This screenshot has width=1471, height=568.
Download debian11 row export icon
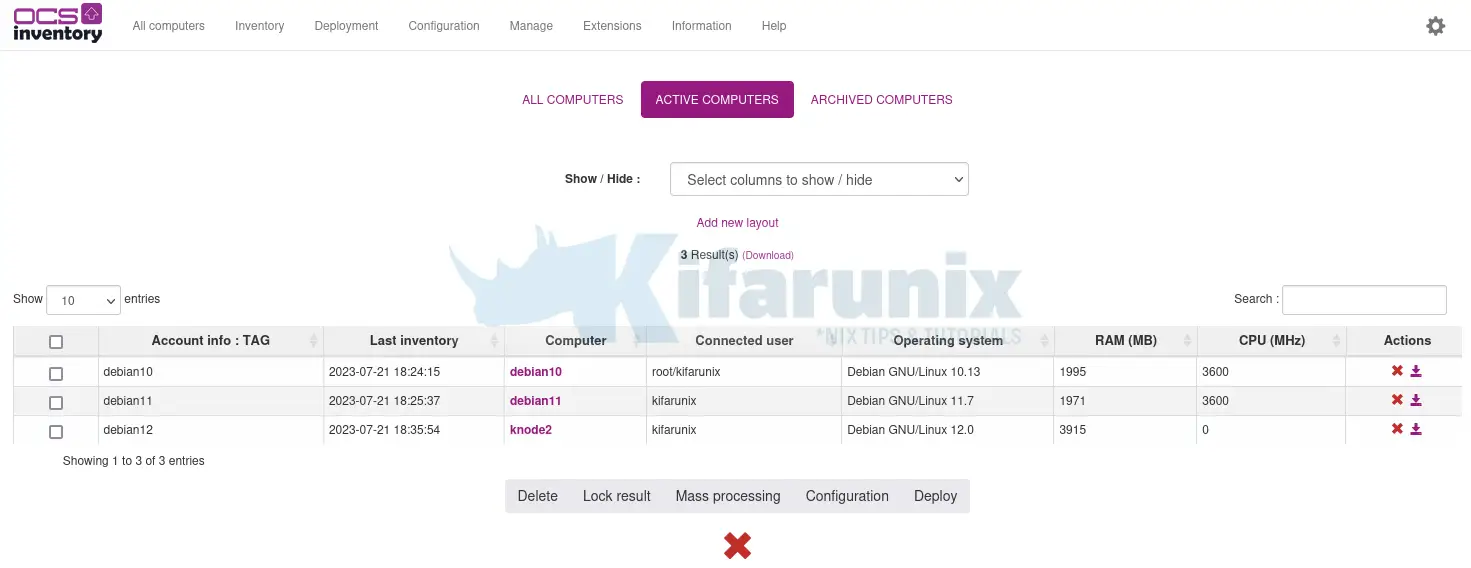[1416, 400]
